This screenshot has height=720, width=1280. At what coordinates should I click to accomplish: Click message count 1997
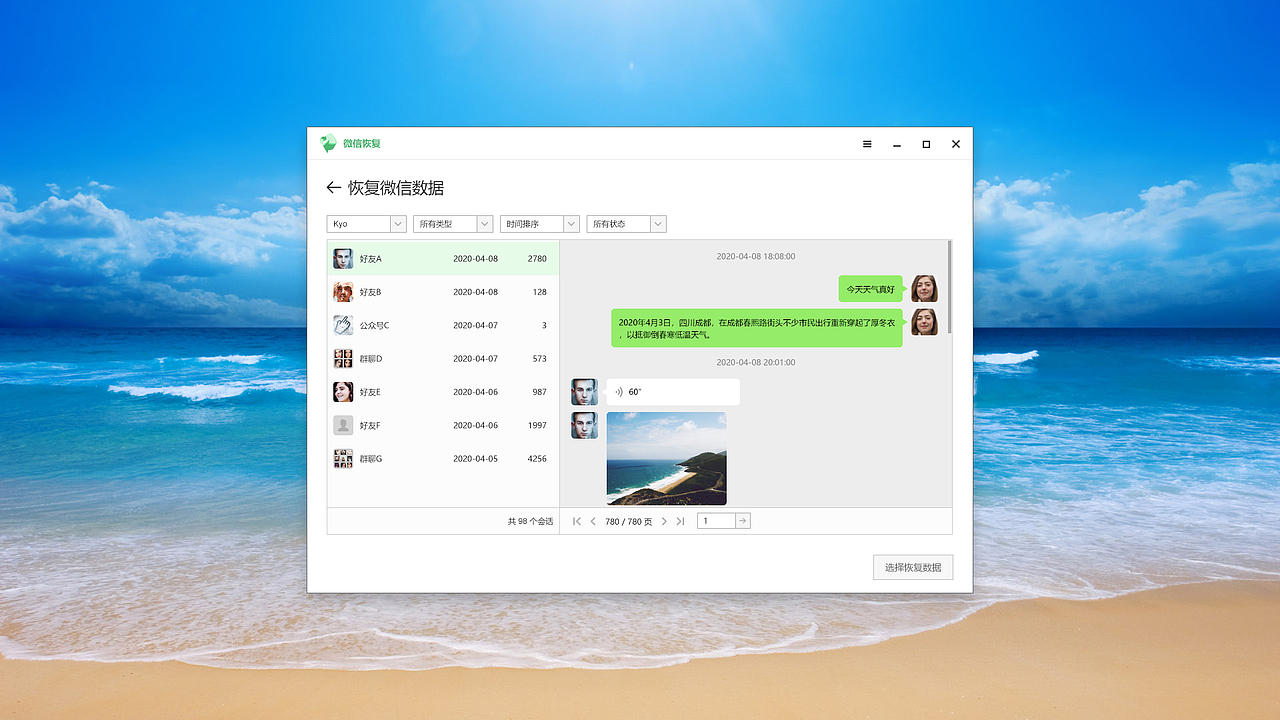coord(537,425)
